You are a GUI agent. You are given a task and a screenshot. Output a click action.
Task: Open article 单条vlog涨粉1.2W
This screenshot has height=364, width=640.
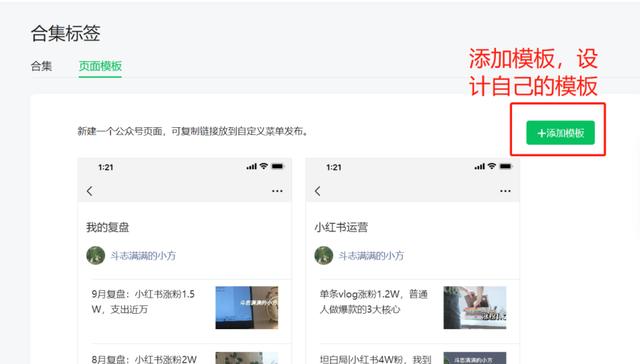coord(373,302)
